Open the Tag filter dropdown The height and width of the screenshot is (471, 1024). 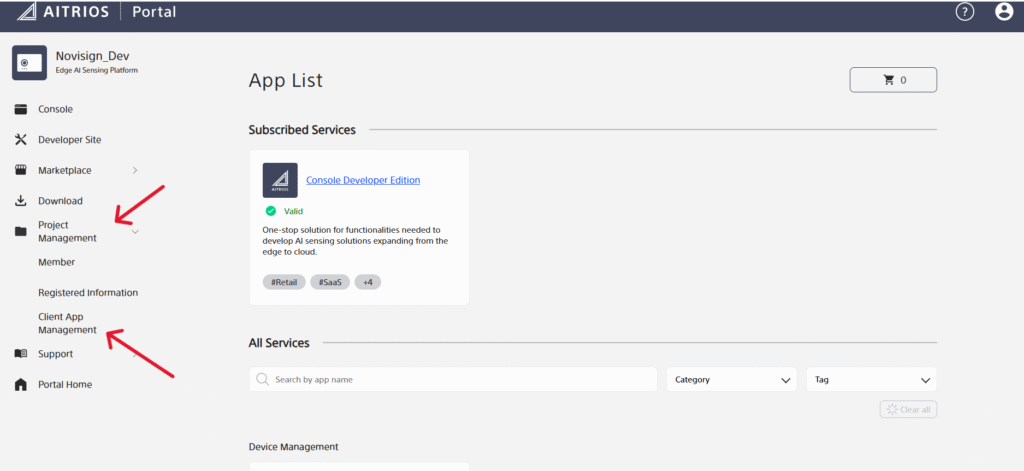tap(870, 380)
